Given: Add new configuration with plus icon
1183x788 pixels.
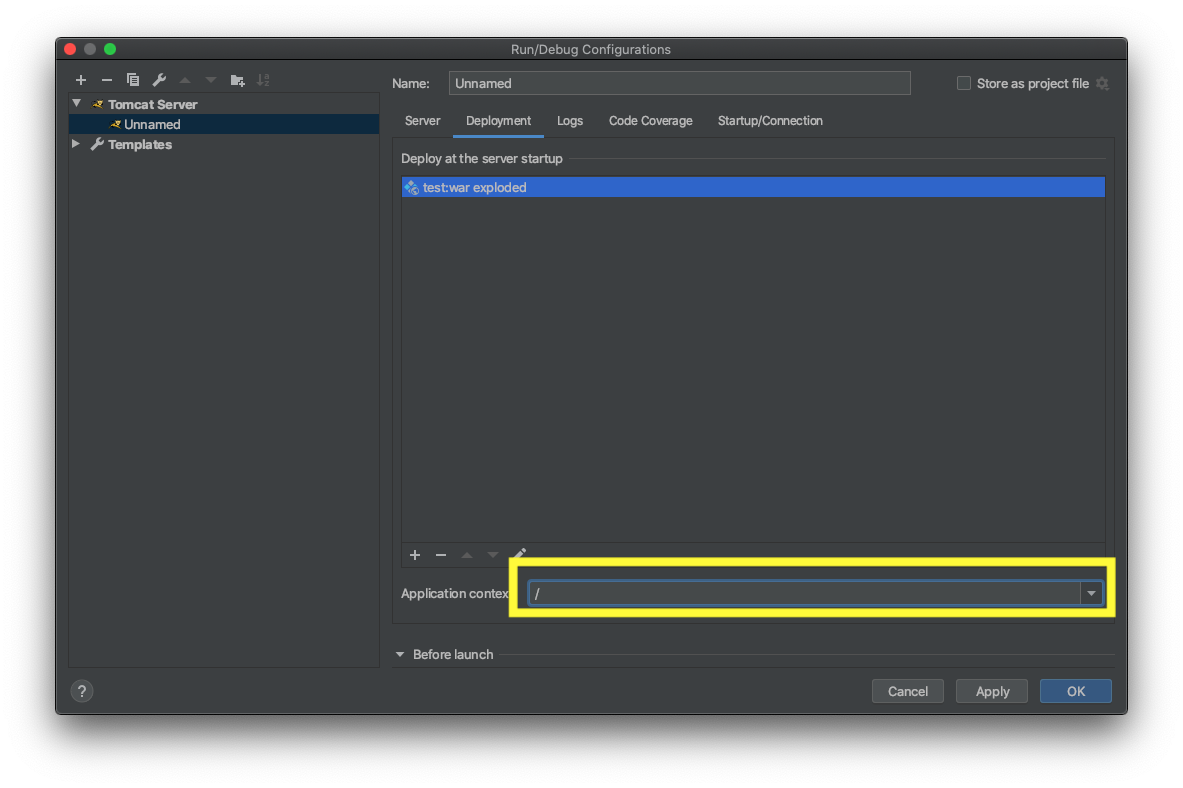Looking at the screenshot, I should pos(81,80).
